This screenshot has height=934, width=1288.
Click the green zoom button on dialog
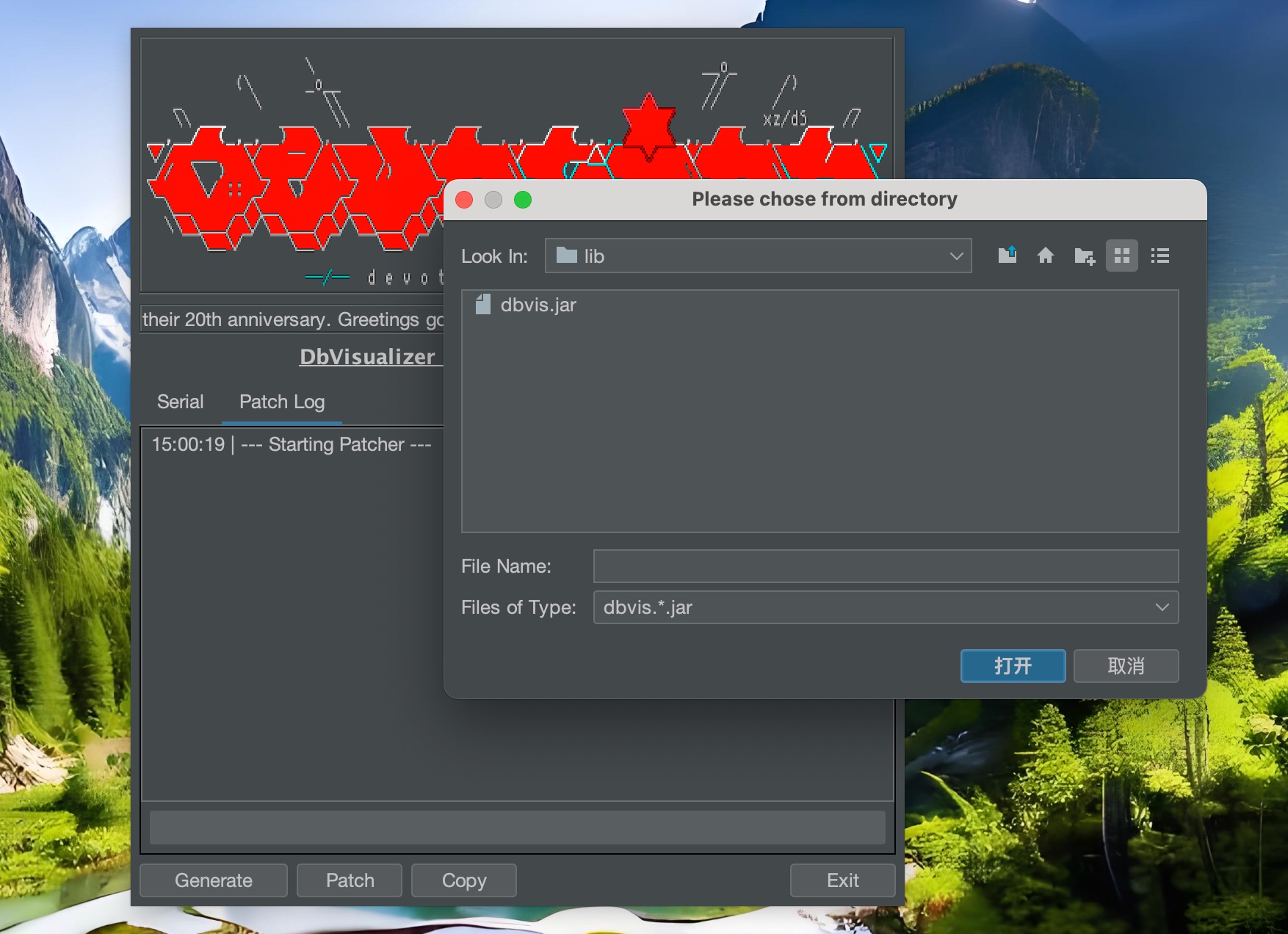pyautogui.click(x=523, y=200)
